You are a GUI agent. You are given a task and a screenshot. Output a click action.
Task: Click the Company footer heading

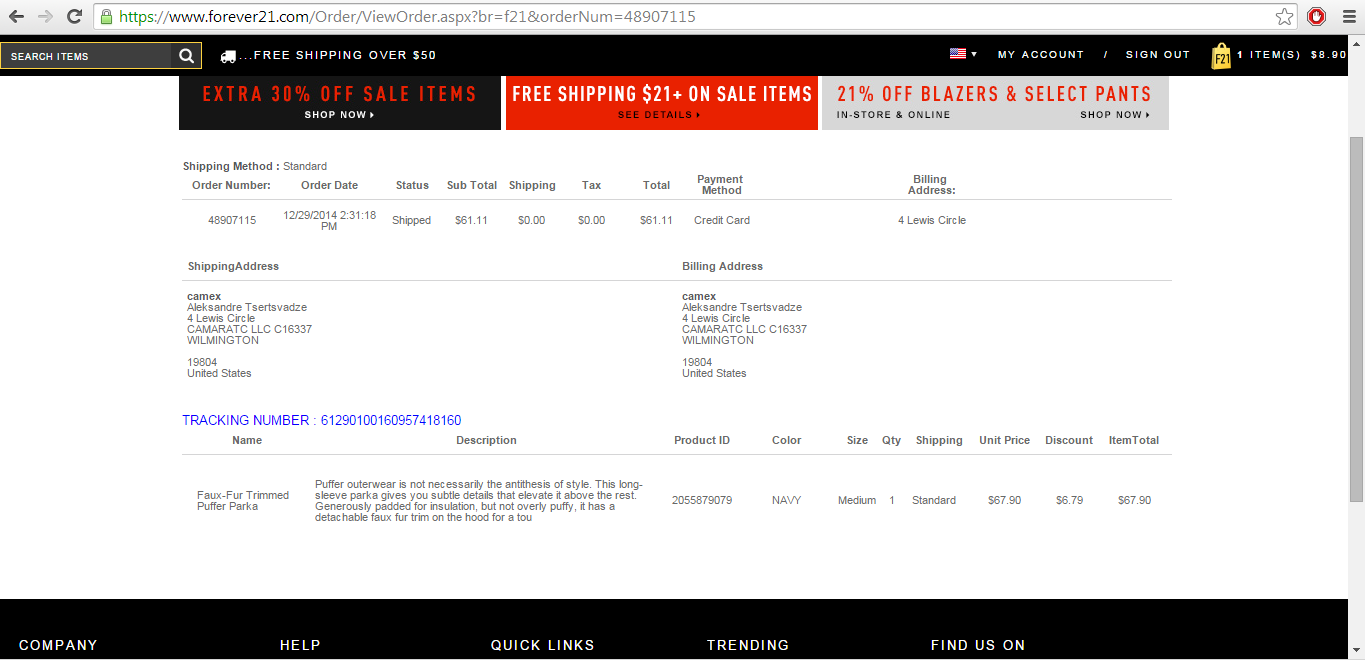click(x=58, y=645)
